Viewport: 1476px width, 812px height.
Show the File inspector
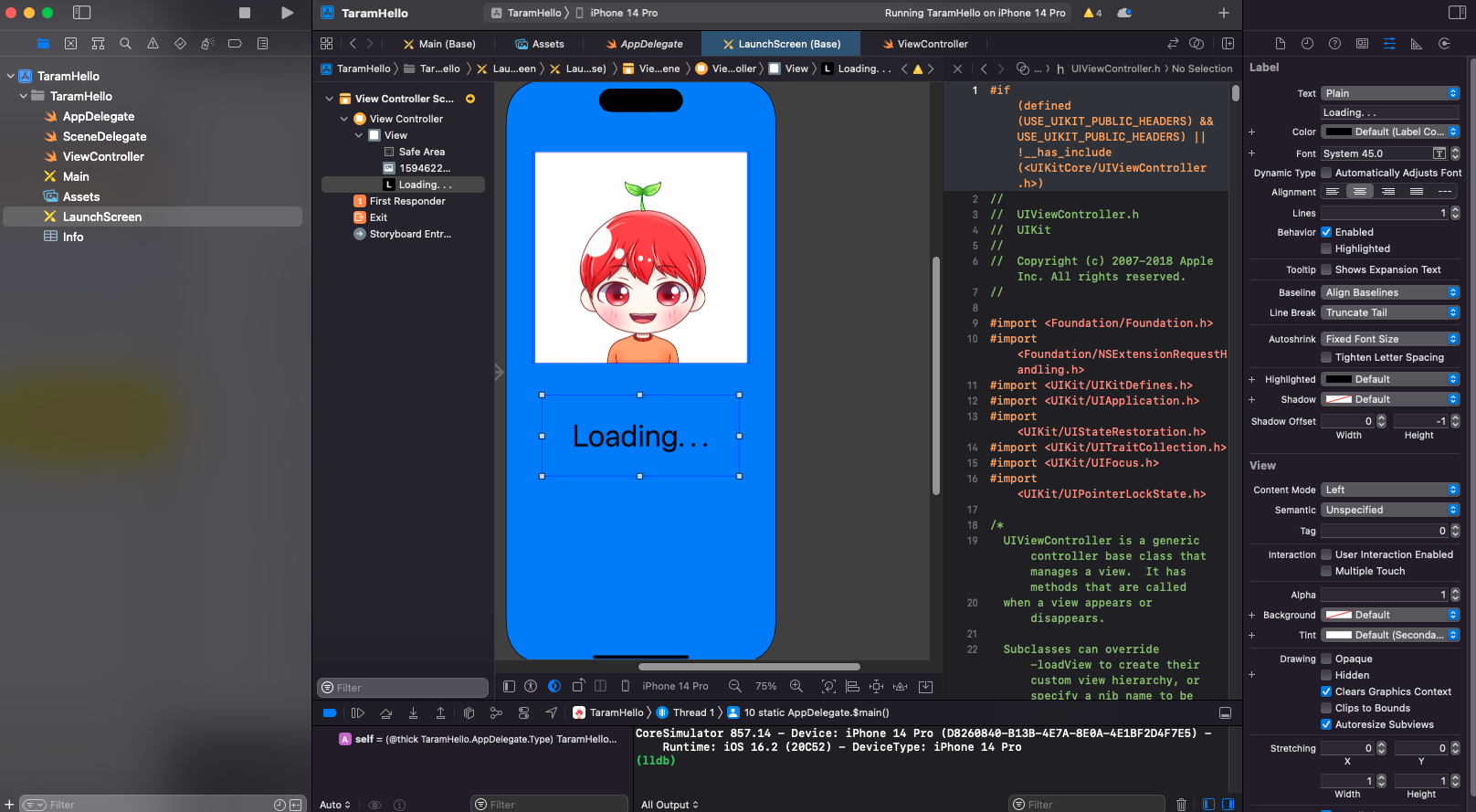[1280, 44]
